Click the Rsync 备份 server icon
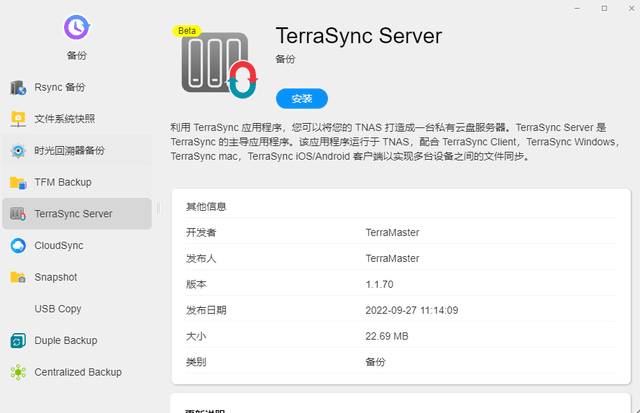 [x=18, y=87]
